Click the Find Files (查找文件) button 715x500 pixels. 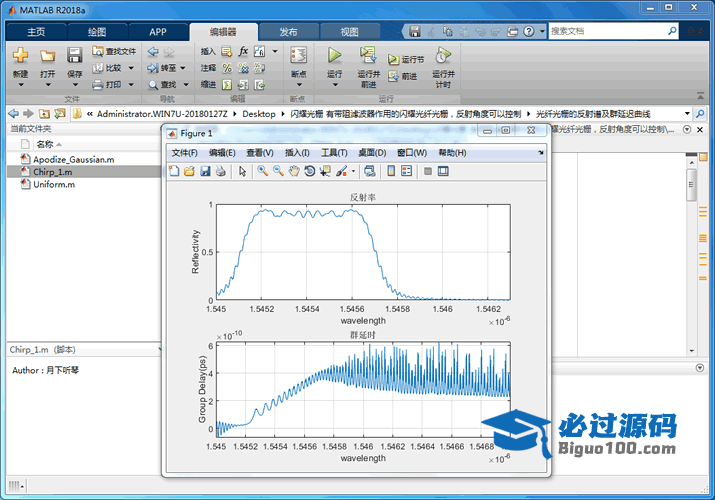tap(114, 51)
